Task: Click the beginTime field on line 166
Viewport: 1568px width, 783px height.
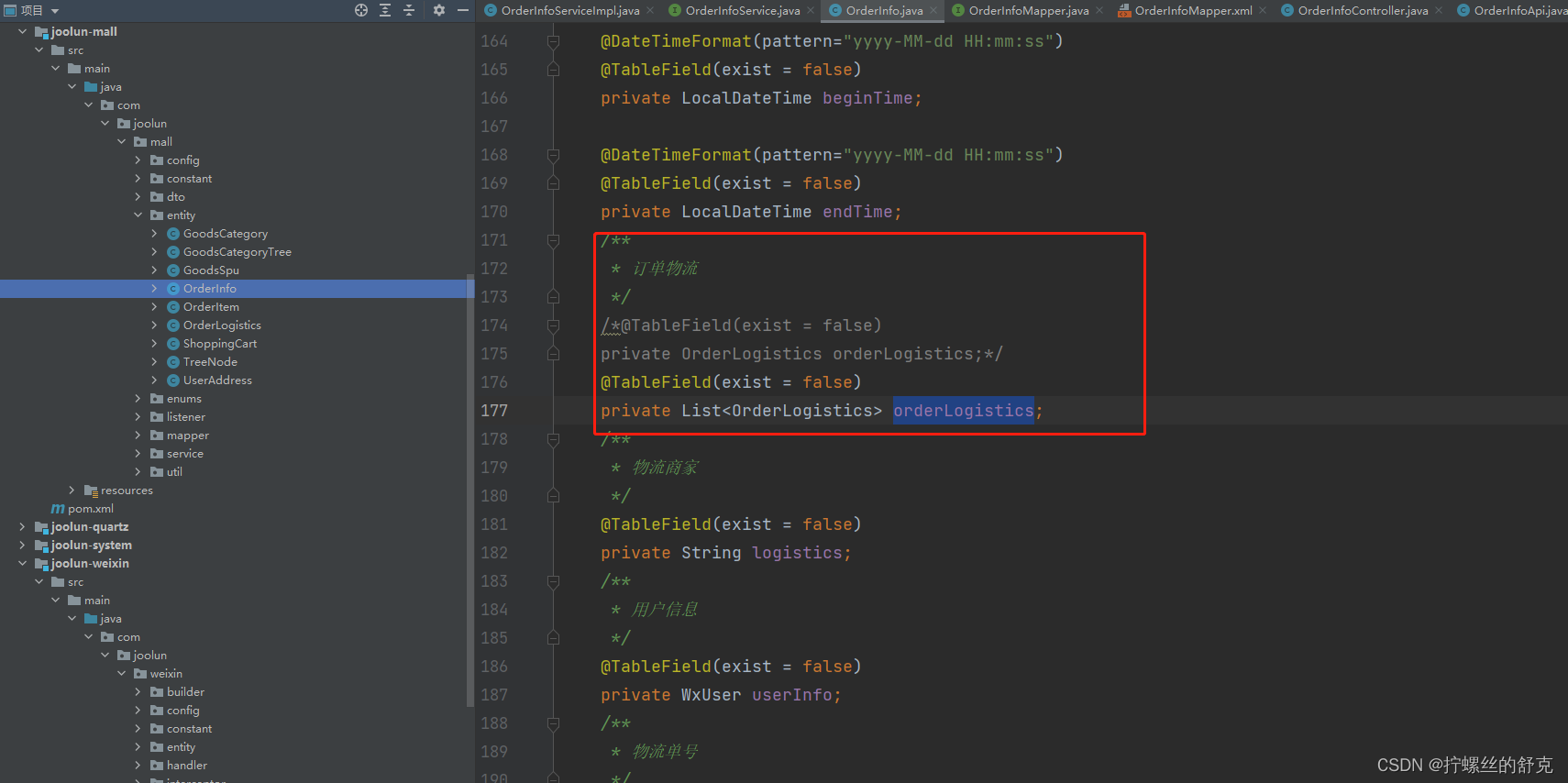Action: coord(867,98)
